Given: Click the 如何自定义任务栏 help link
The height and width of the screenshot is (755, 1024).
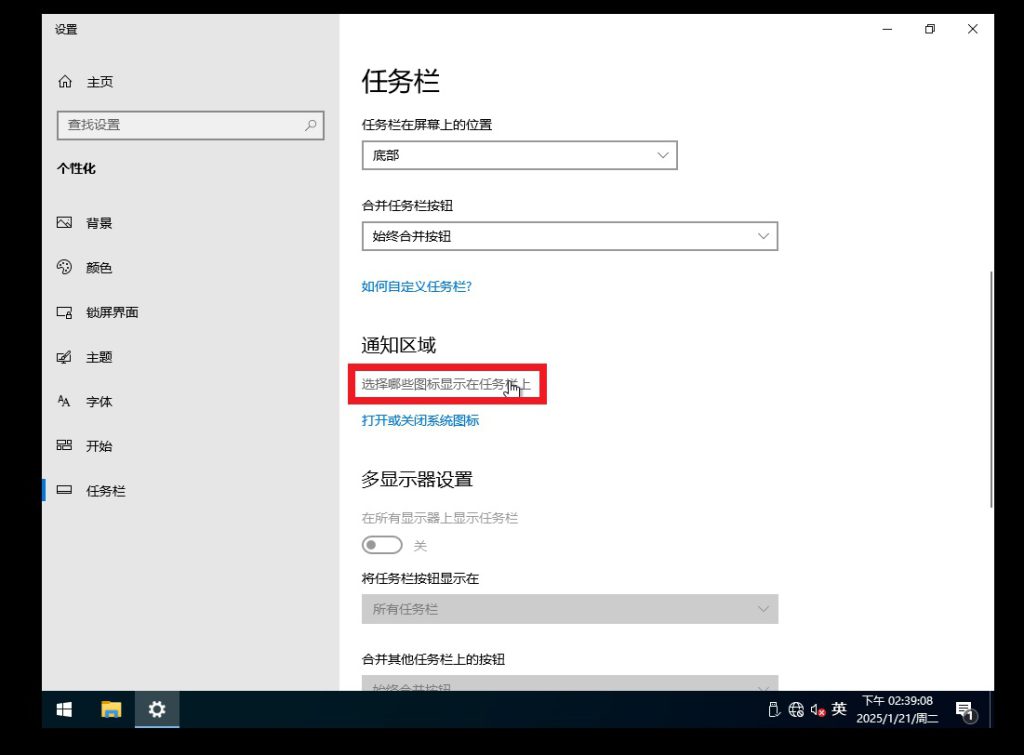Looking at the screenshot, I should pyautogui.click(x=416, y=286).
